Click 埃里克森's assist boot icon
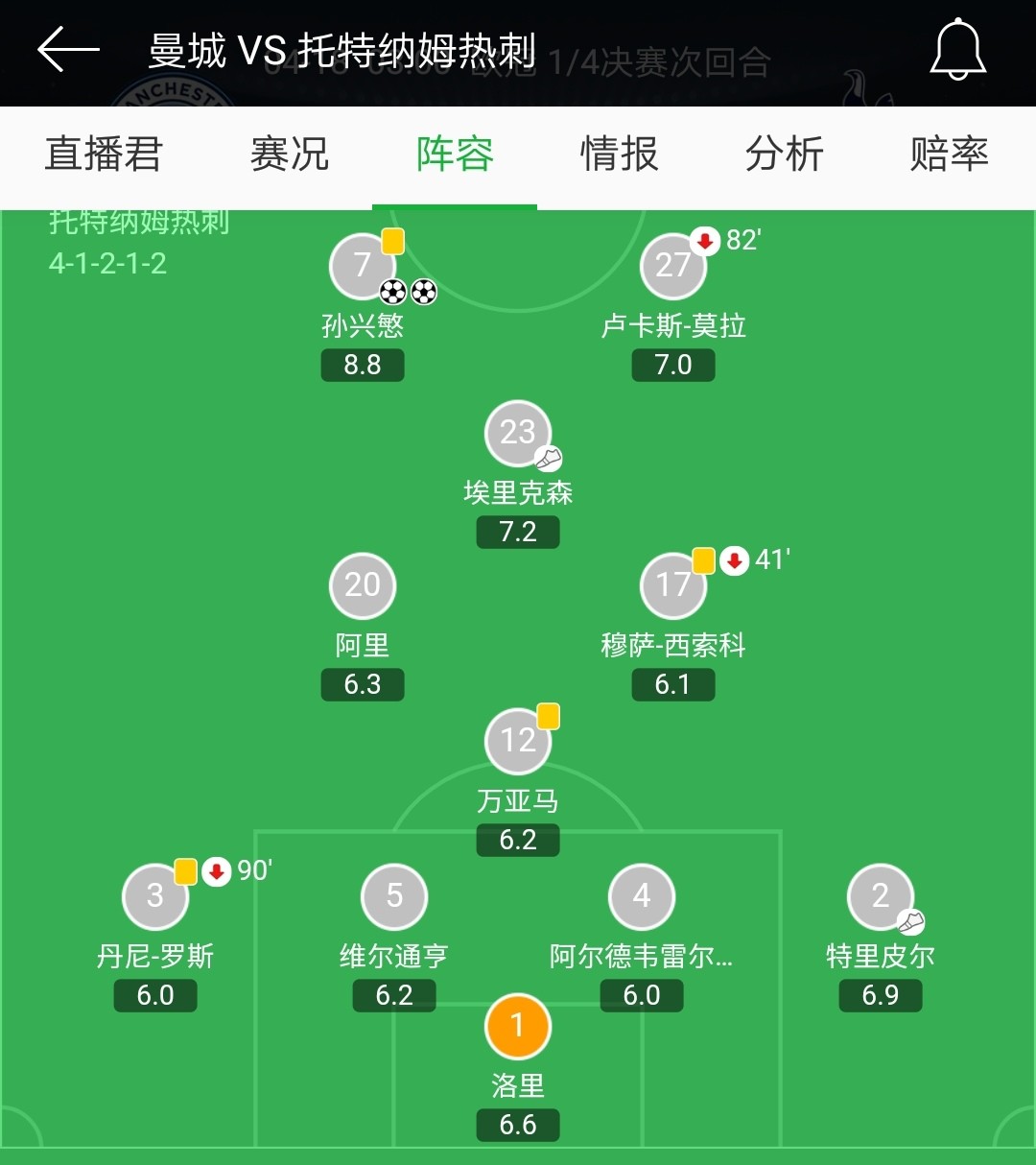 click(547, 460)
